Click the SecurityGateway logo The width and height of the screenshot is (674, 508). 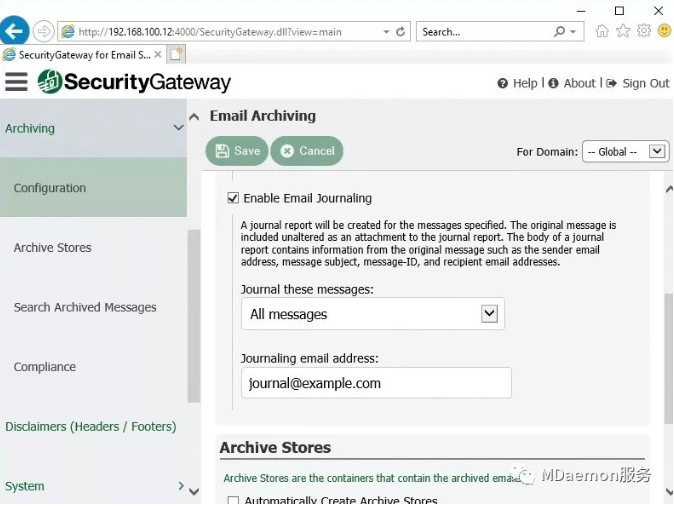pos(134,82)
